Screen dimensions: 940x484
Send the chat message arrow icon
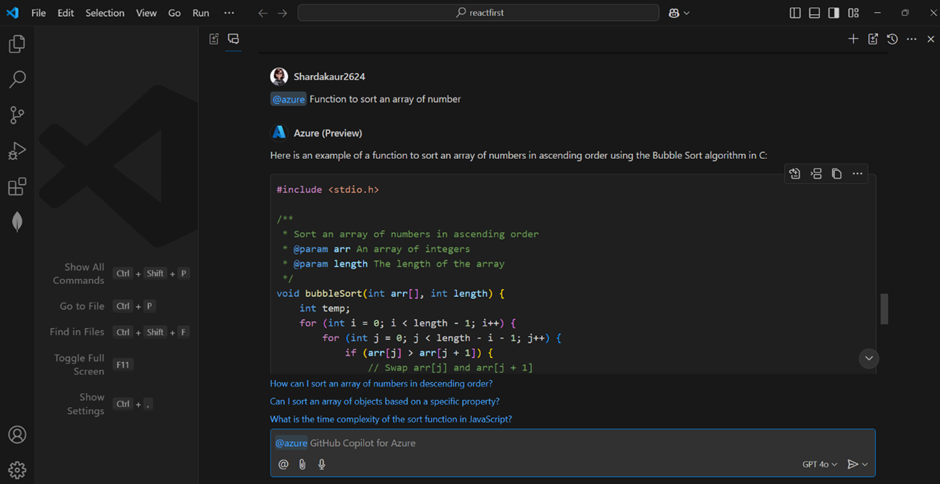click(x=852, y=464)
